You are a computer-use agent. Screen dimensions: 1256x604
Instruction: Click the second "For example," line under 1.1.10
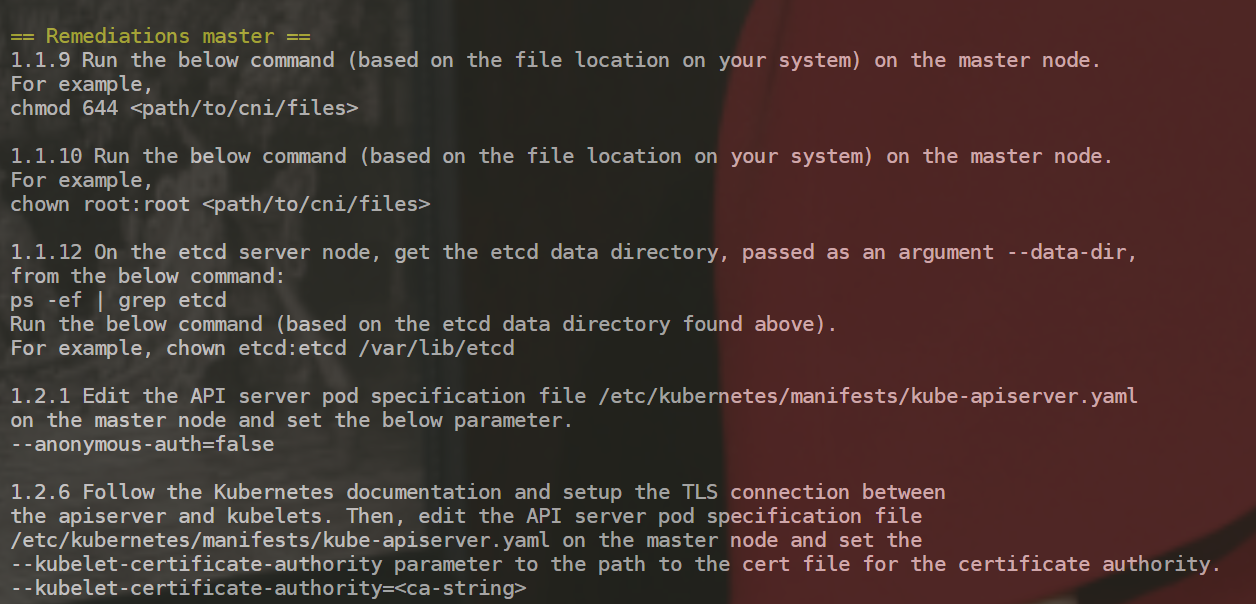[82, 180]
